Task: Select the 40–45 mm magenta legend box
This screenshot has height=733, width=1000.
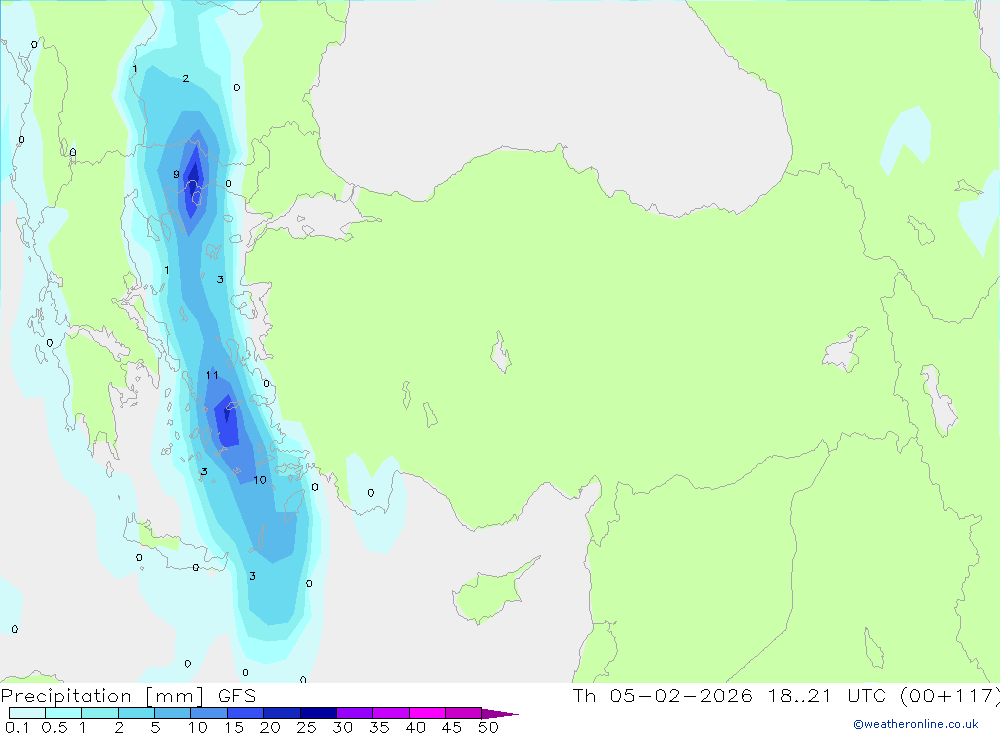Action: [427, 713]
